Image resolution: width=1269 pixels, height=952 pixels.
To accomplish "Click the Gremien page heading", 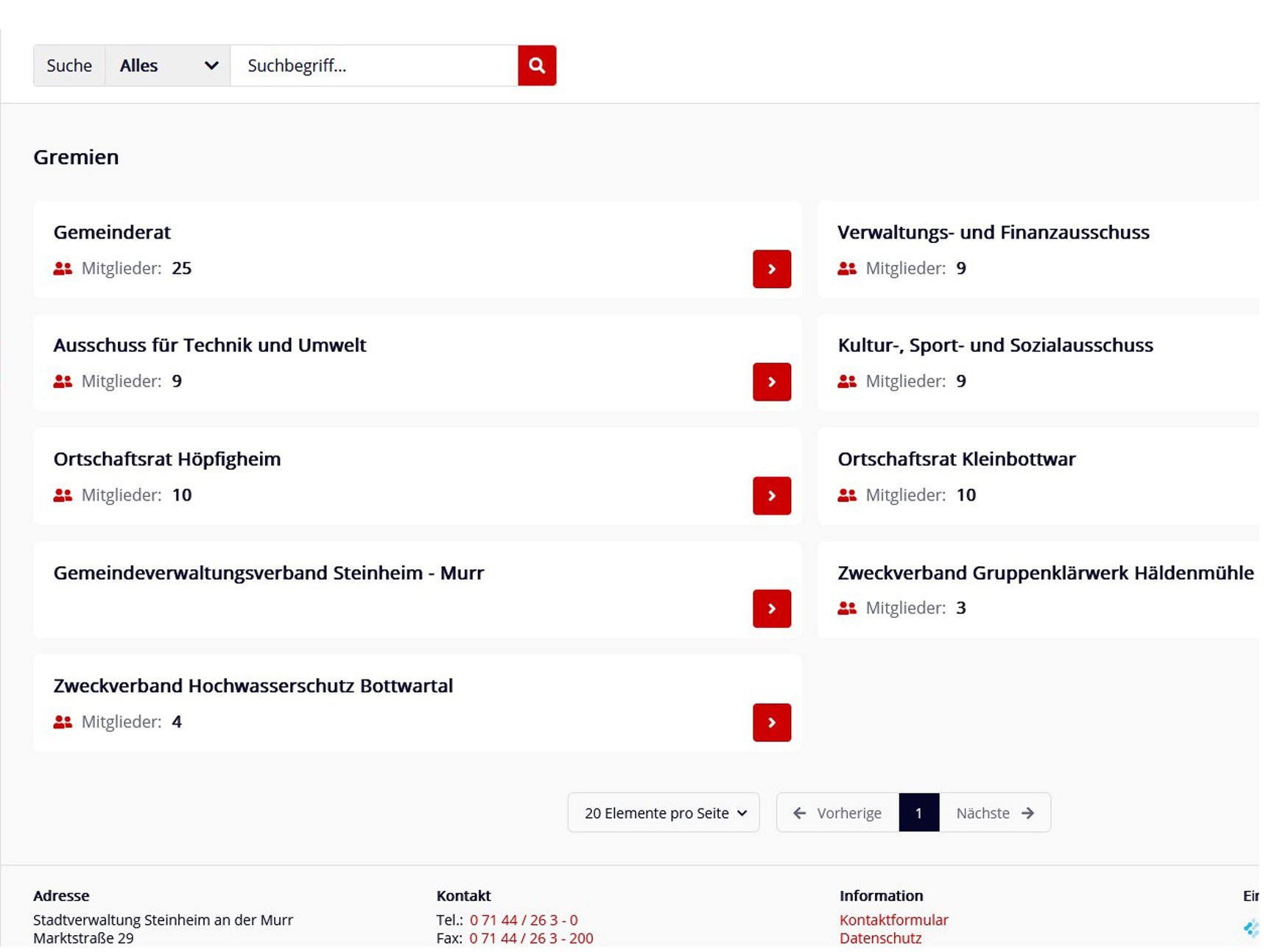I will (x=76, y=158).
